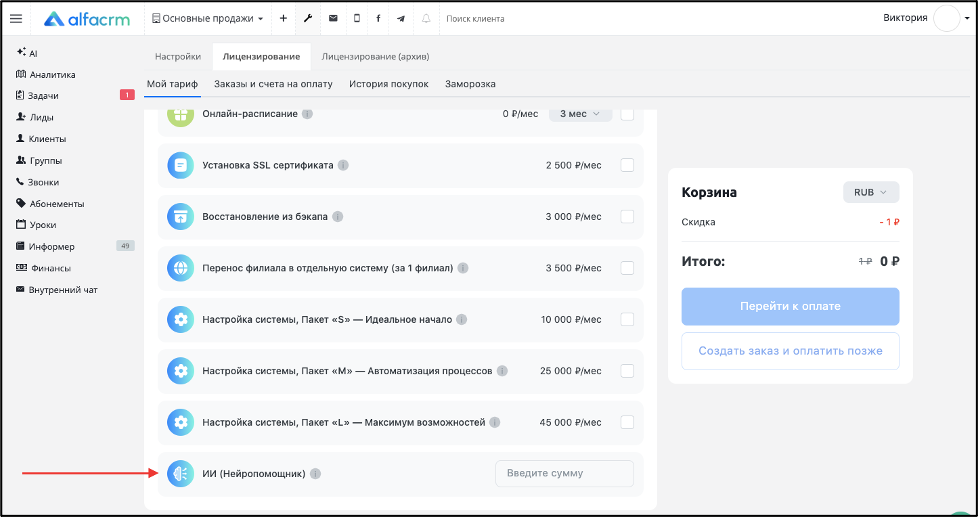Click the wrench settings icon in toolbar

(308, 19)
